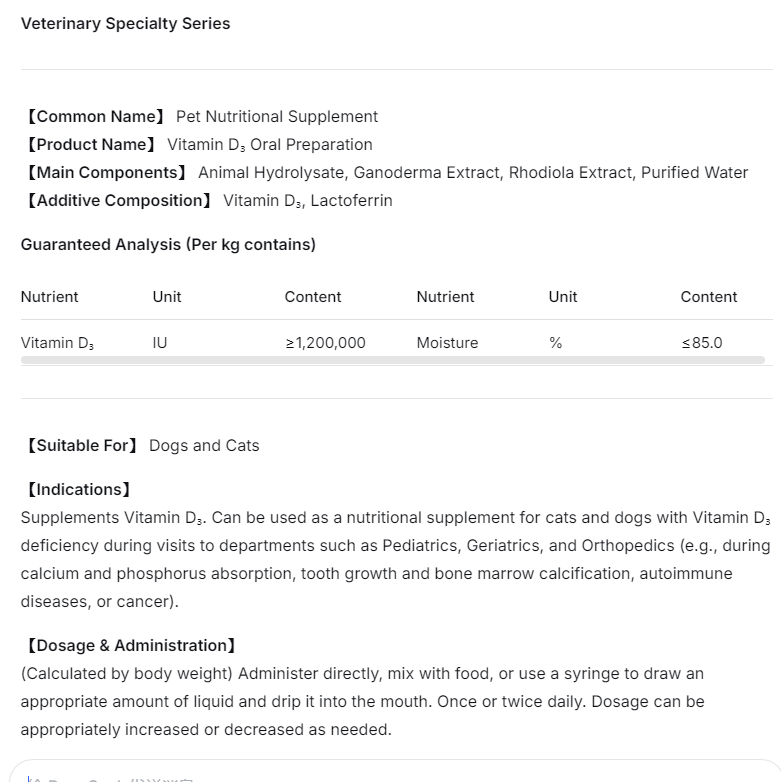The width and height of the screenshot is (781, 782).
Task: Click the Additive Composition label
Action: pyautogui.click(x=118, y=201)
